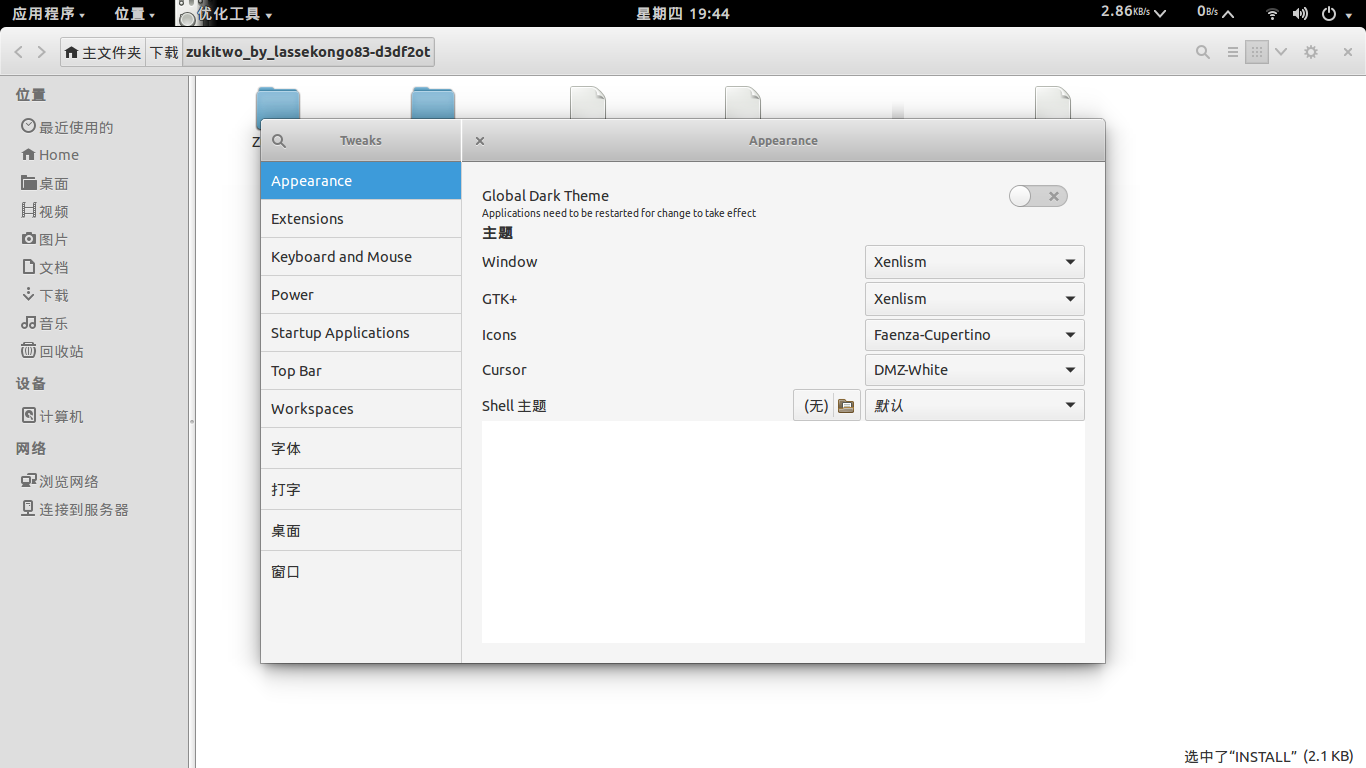This screenshot has width=1366, height=768.
Task: Select 窗口 in Tweaks sidebar
Action: pyautogui.click(x=361, y=572)
